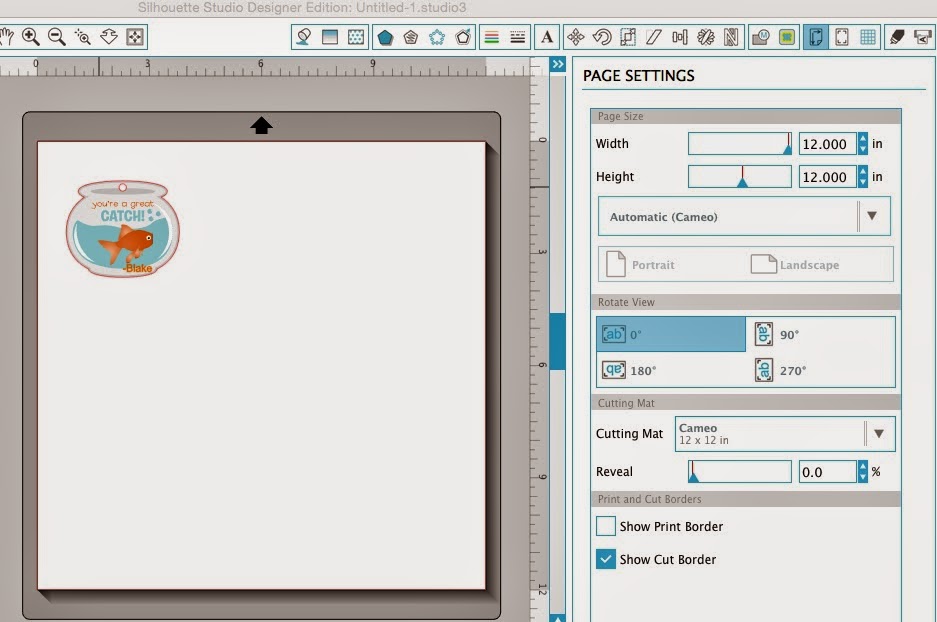This screenshot has height=622, width=937.
Task: Open the Pattern Fill options
Action: click(x=357, y=37)
